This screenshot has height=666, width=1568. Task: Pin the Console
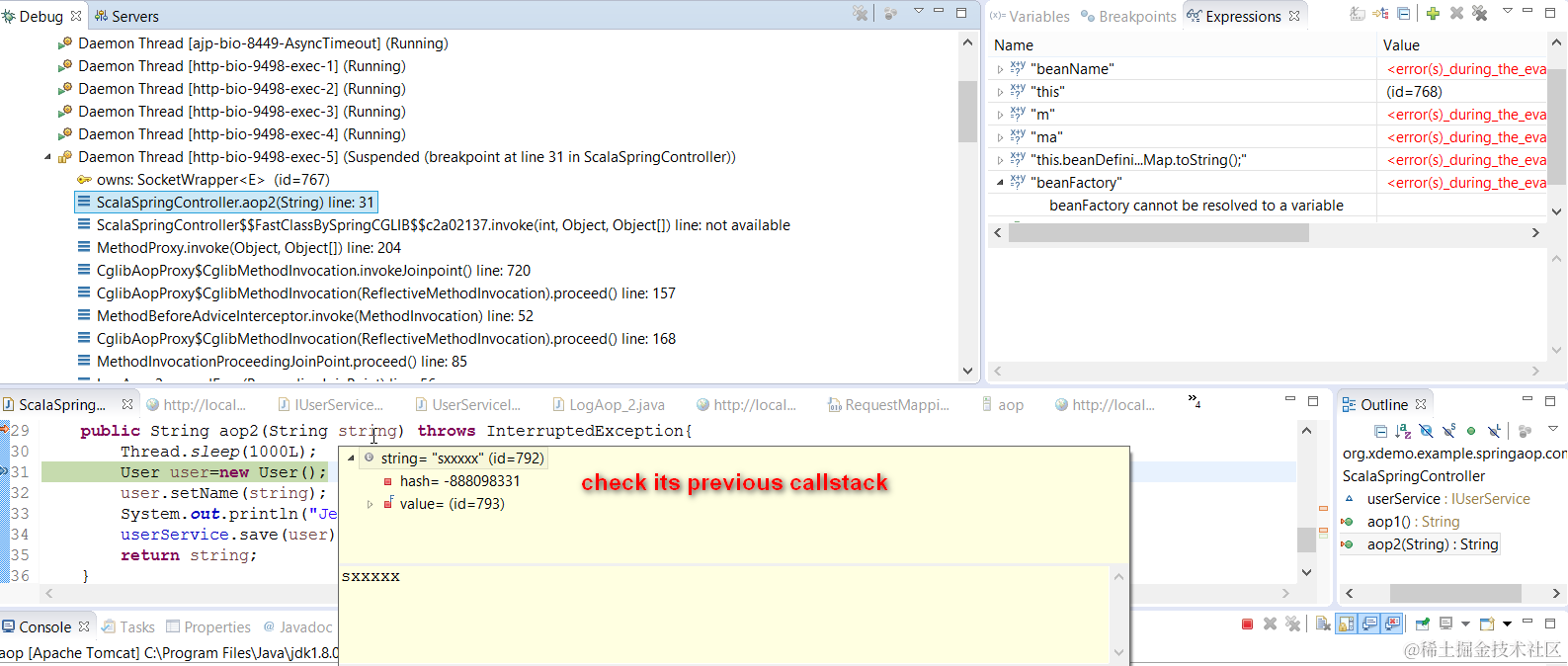1423,624
